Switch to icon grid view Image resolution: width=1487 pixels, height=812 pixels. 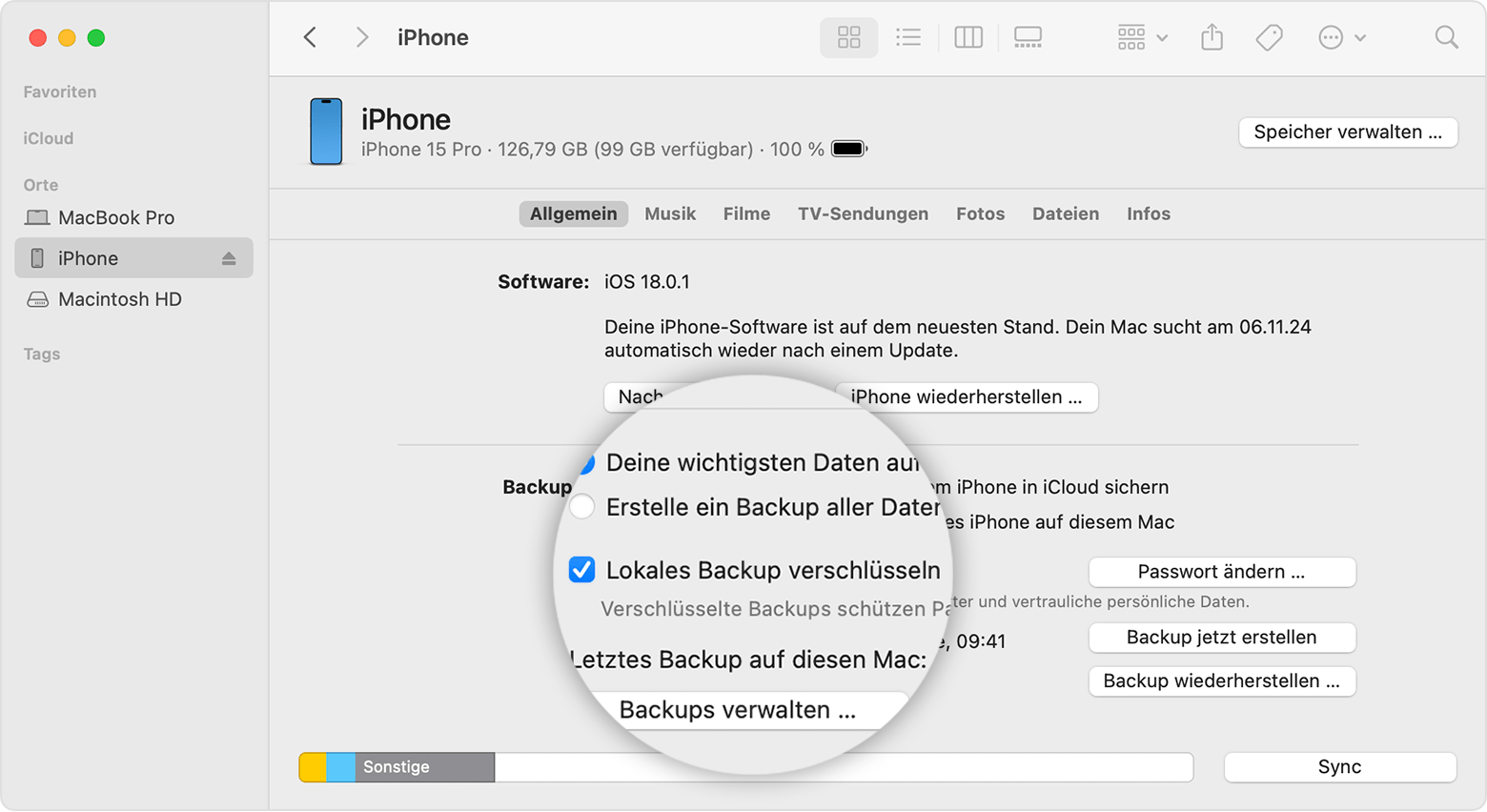pos(848,37)
